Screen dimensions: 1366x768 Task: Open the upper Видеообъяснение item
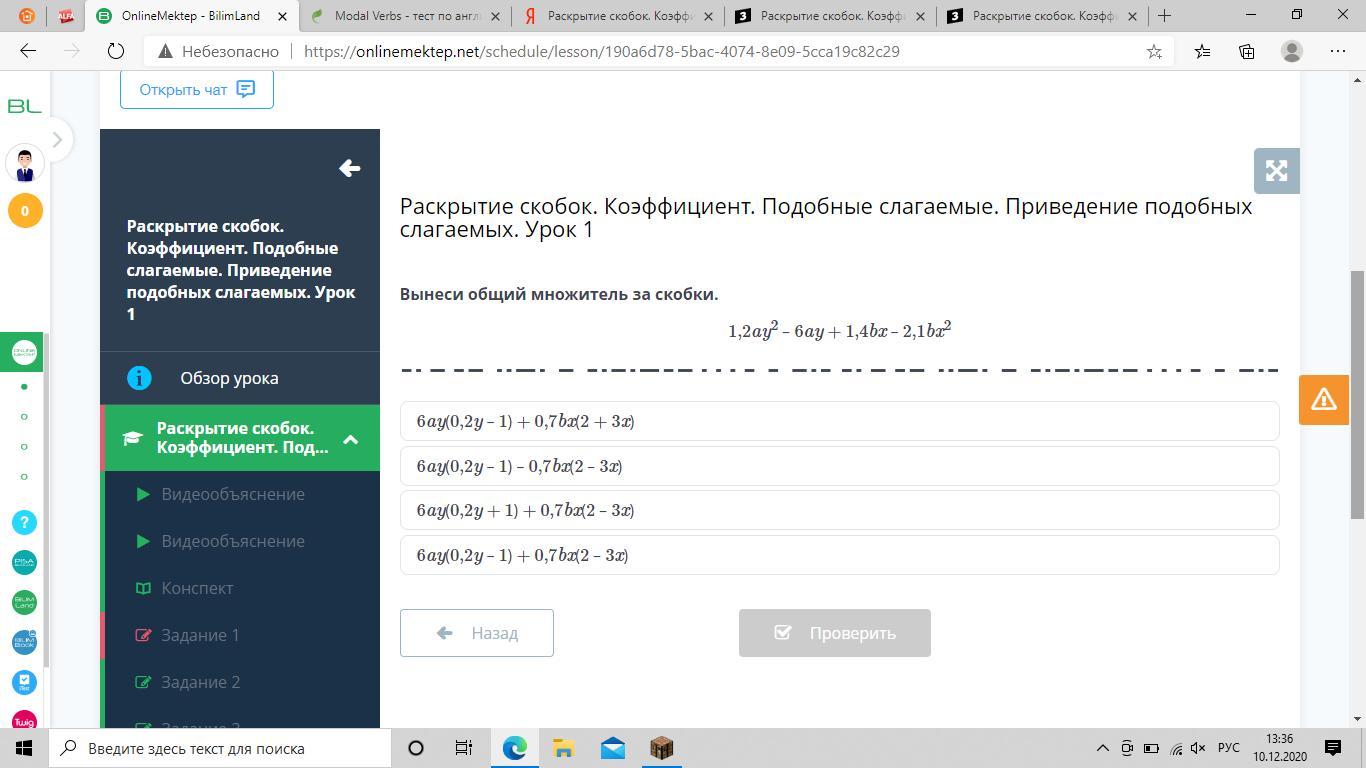[x=233, y=494]
